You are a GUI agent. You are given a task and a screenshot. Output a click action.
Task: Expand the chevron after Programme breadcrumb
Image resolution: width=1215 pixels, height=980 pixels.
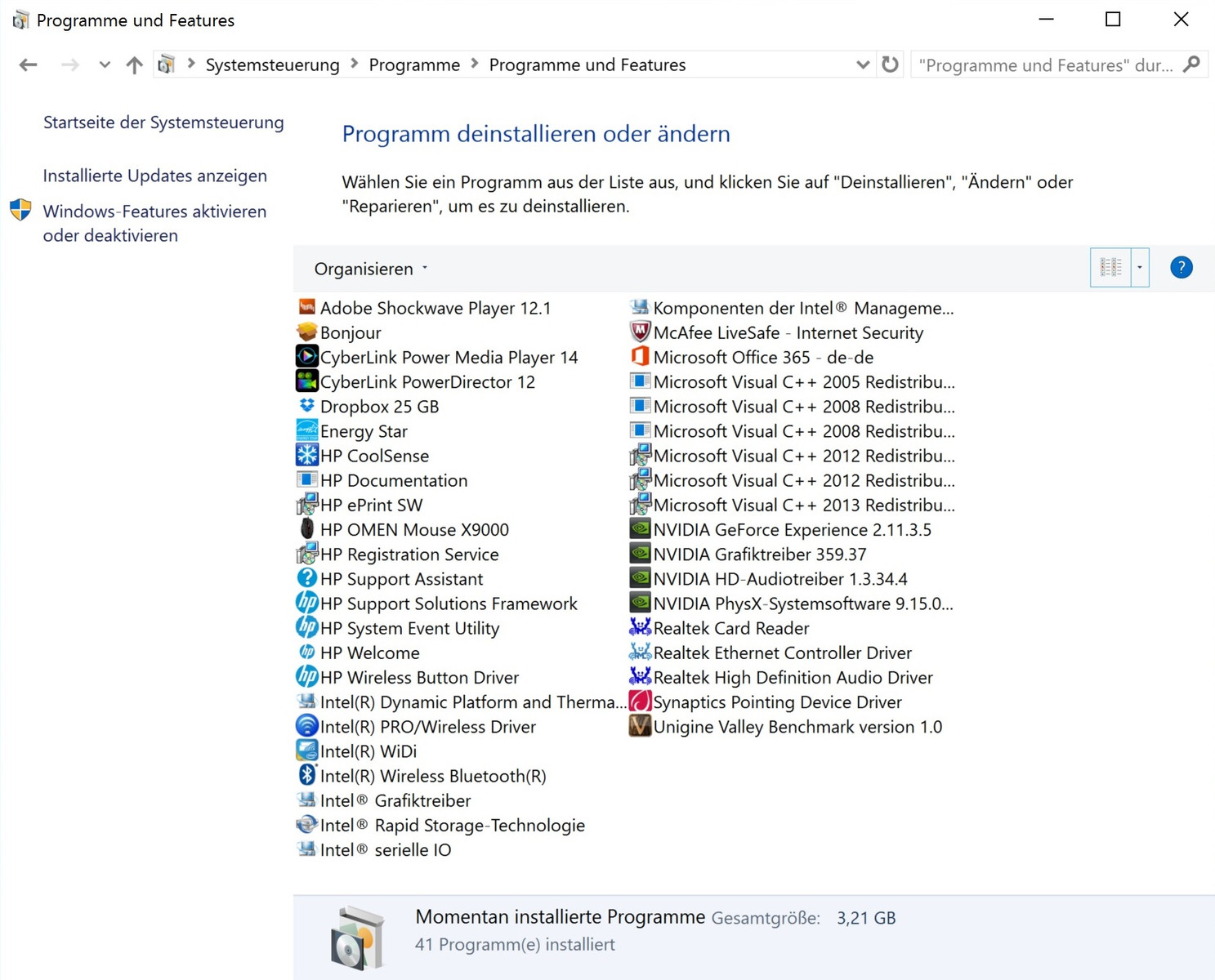point(475,64)
